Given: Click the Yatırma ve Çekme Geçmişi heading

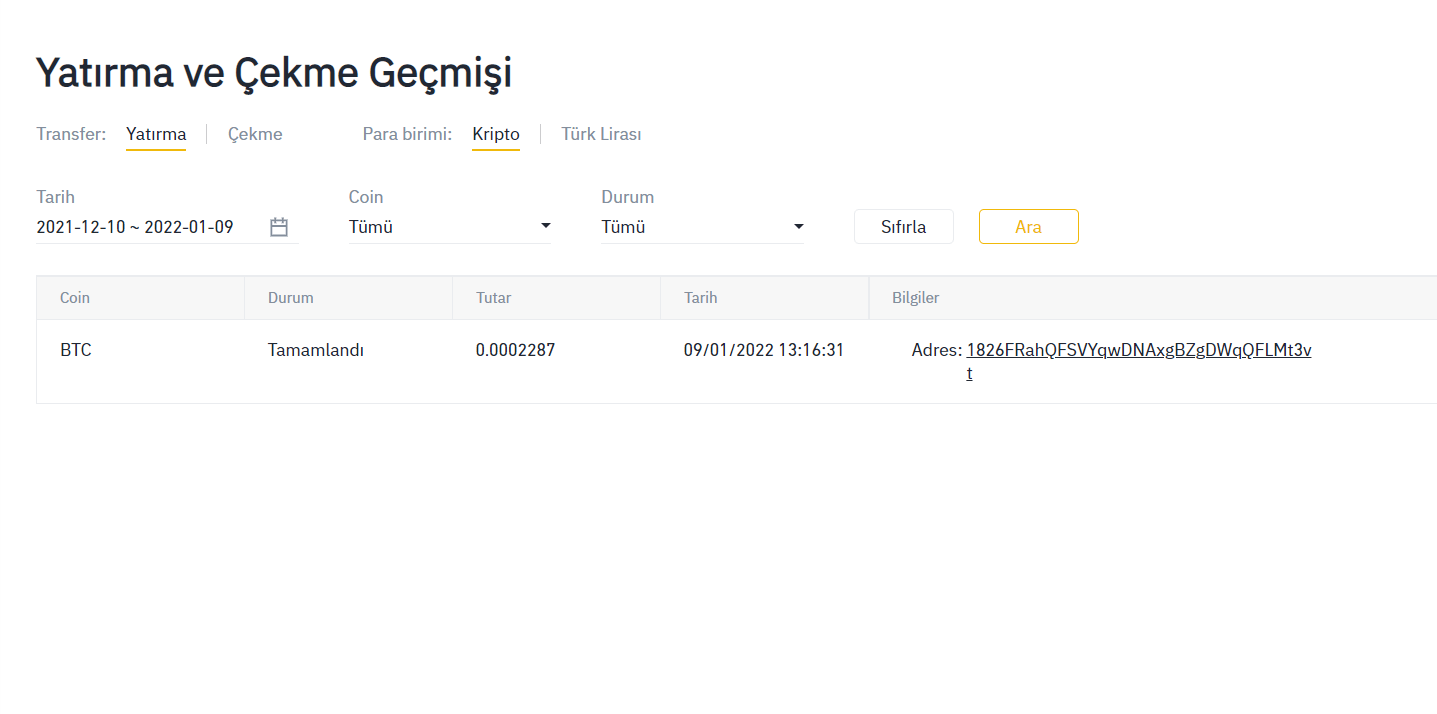Looking at the screenshot, I should point(274,73).
